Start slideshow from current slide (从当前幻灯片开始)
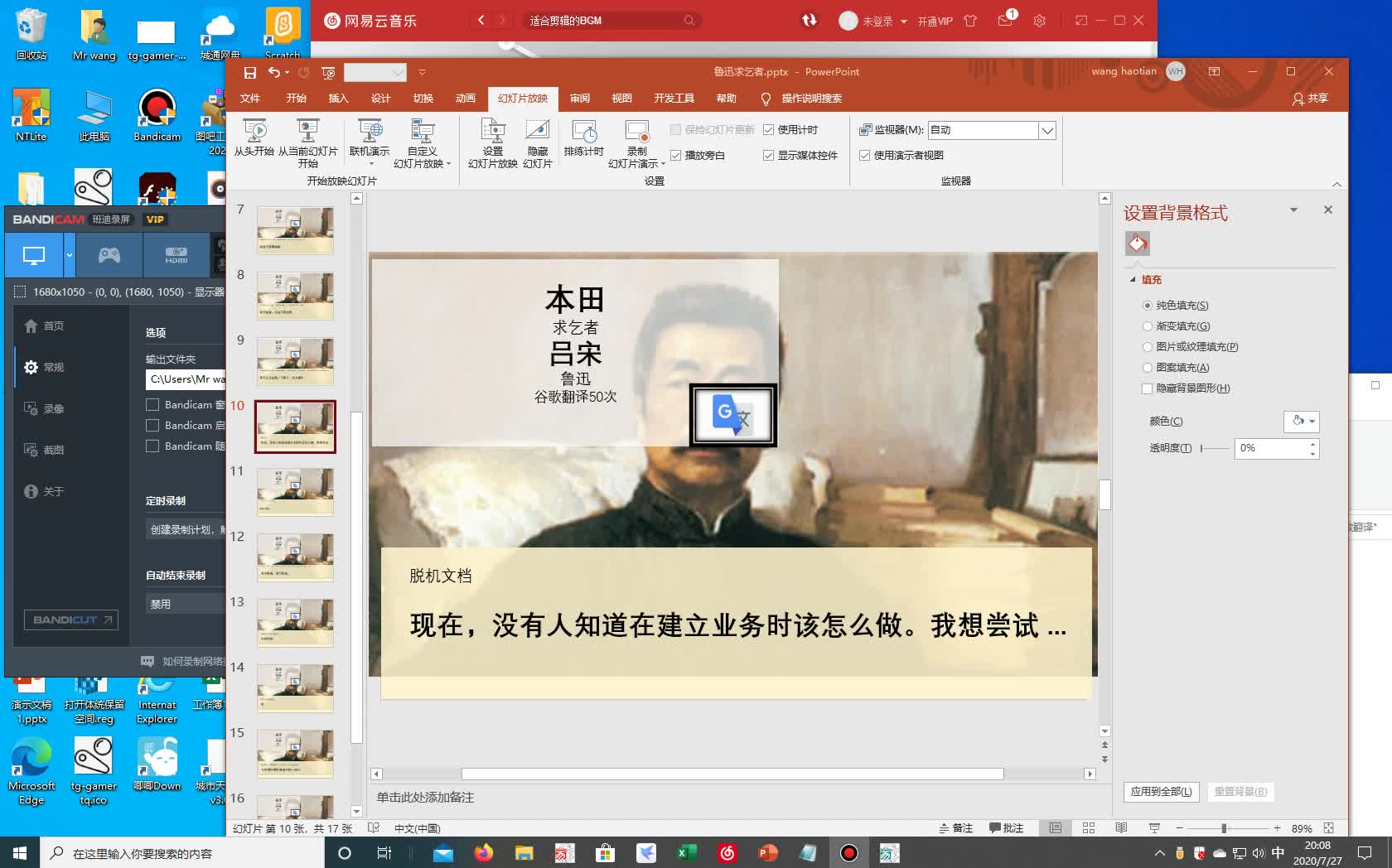 click(x=307, y=142)
